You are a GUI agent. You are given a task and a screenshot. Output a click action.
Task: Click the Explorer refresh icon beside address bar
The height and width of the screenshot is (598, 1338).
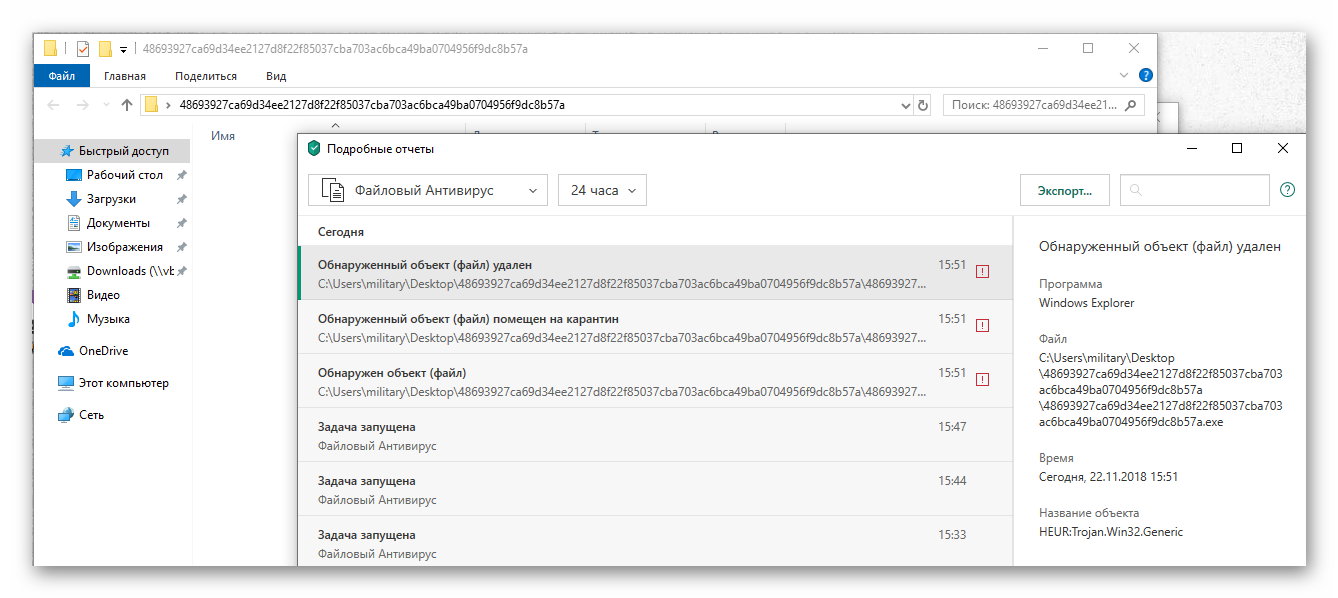pos(923,104)
